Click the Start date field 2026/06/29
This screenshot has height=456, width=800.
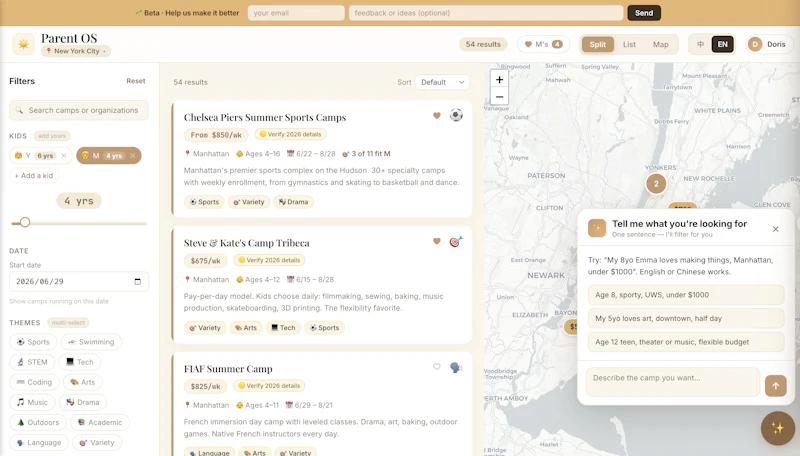tap(79, 282)
